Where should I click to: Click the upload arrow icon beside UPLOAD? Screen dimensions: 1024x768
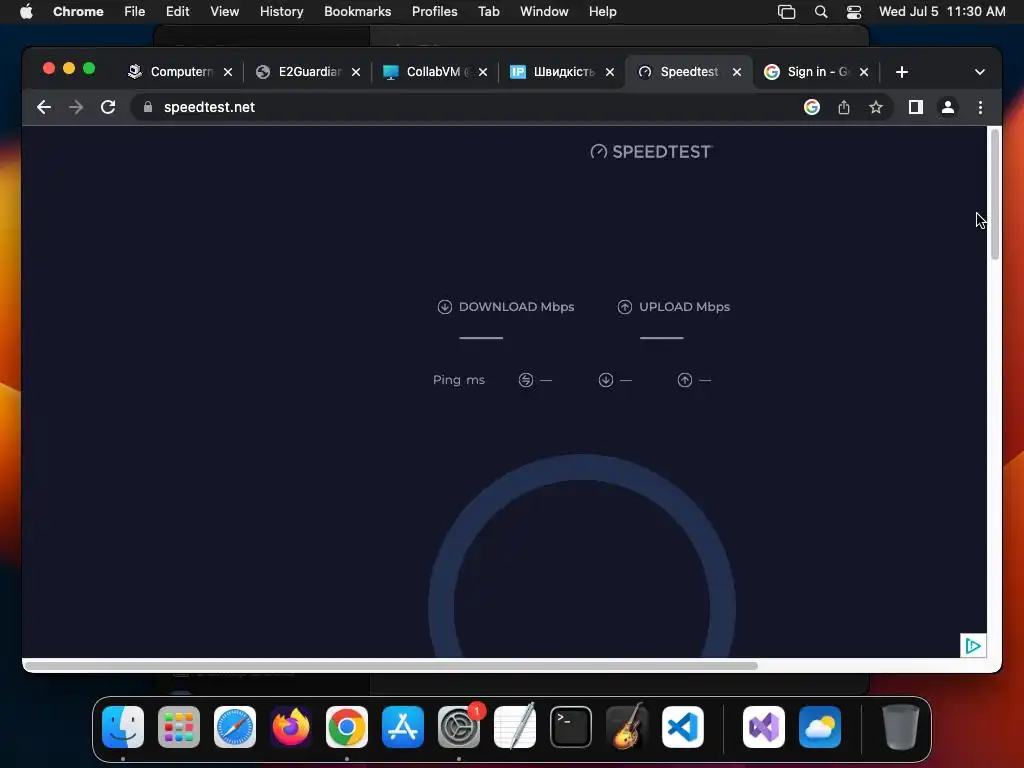(x=625, y=307)
